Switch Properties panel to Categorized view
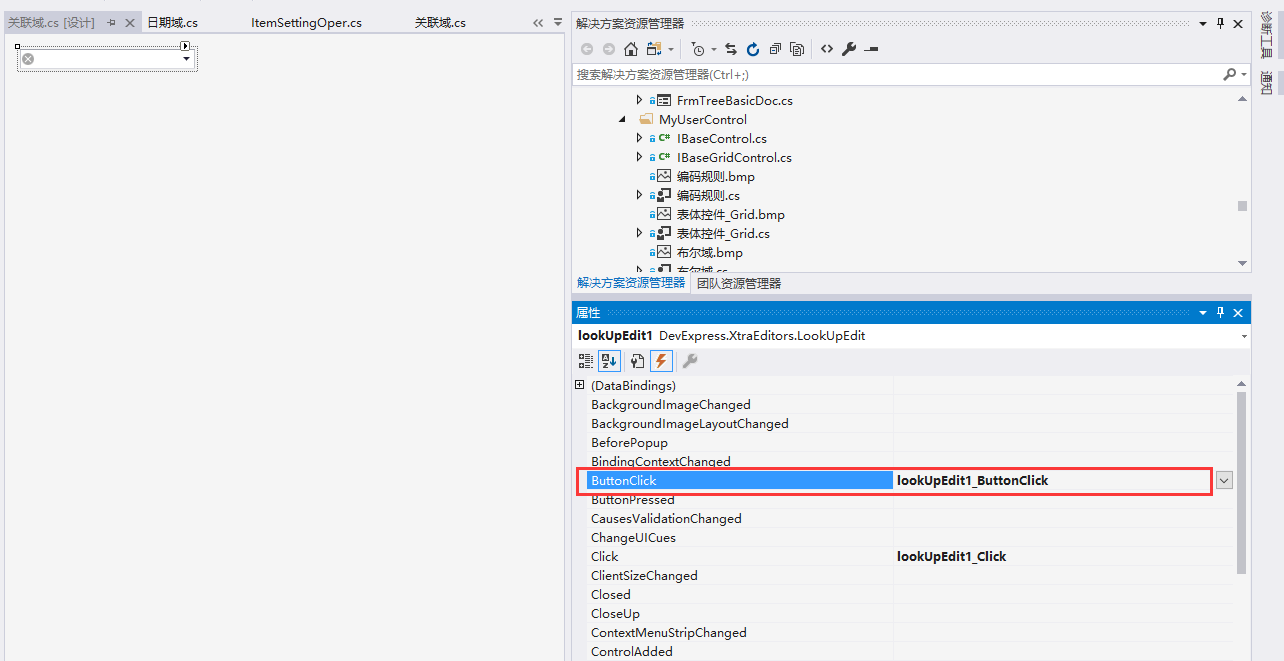 pos(585,361)
